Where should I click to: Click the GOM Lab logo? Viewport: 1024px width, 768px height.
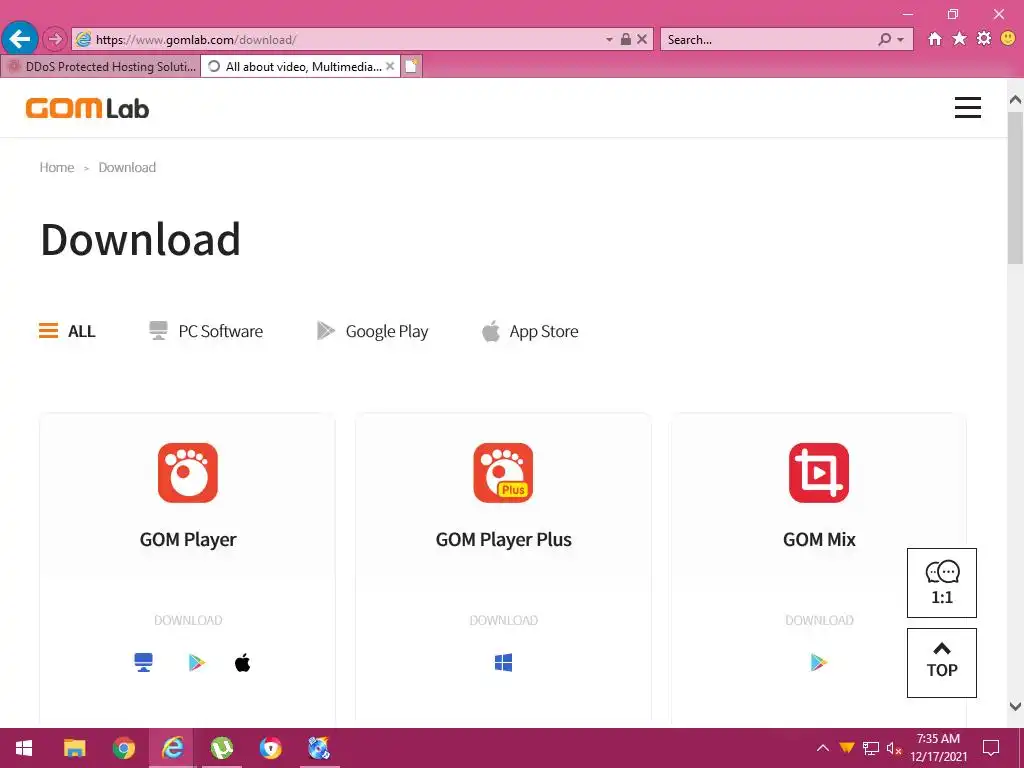tap(87, 108)
